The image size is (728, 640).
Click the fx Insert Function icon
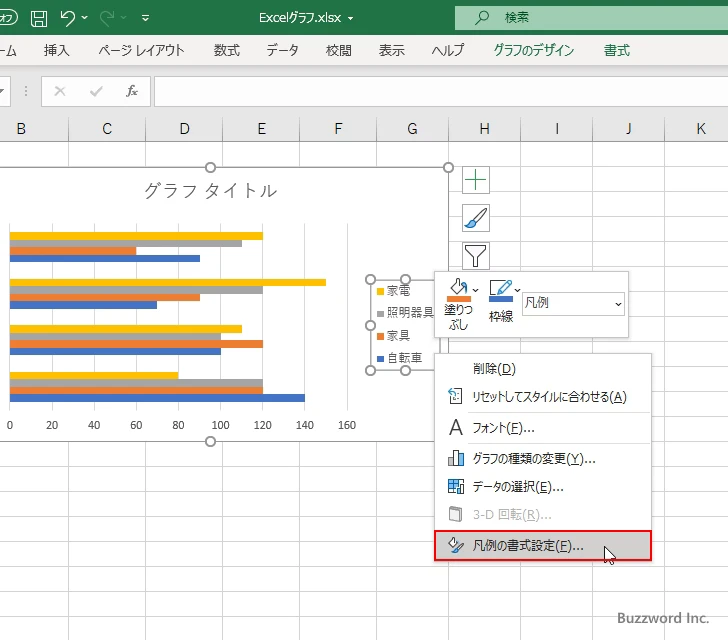tap(132, 91)
